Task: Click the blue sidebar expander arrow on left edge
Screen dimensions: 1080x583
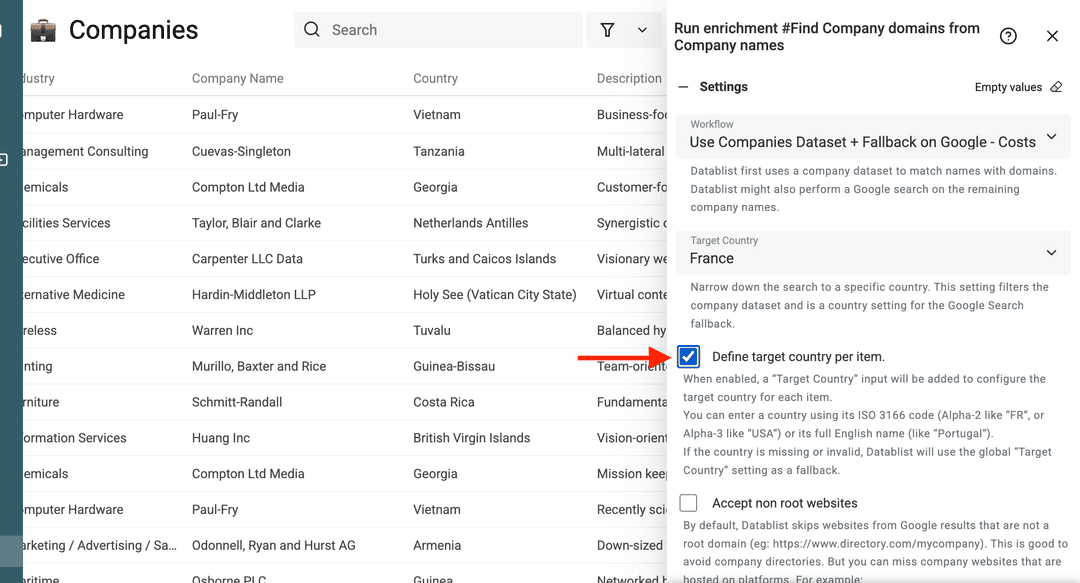Action: (4, 159)
